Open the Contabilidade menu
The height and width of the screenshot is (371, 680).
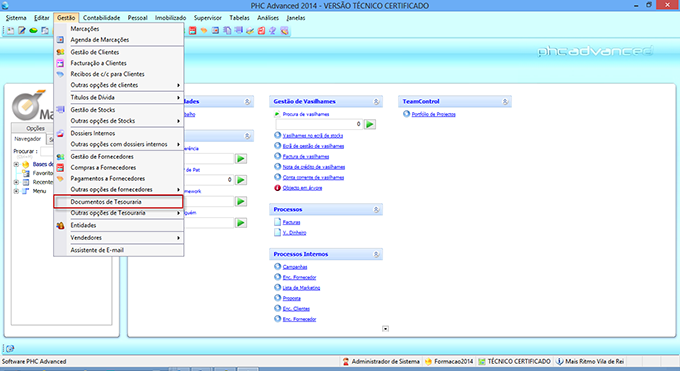[101, 18]
